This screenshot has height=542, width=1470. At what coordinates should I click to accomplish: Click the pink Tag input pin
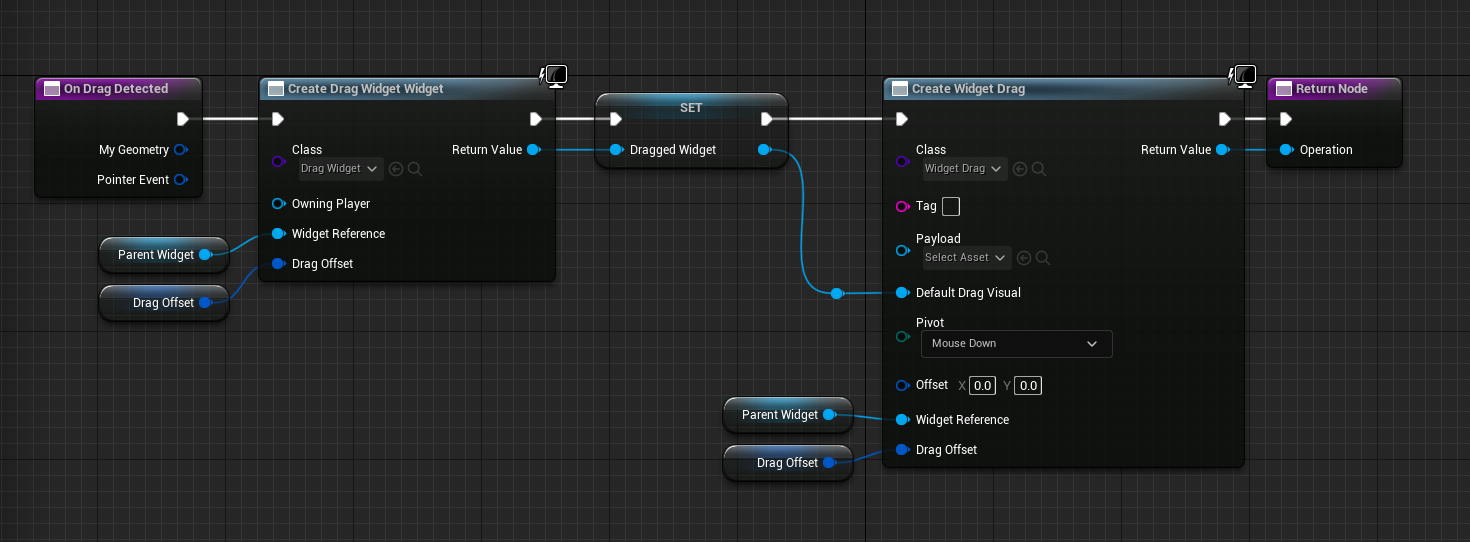[x=902, y=206]
